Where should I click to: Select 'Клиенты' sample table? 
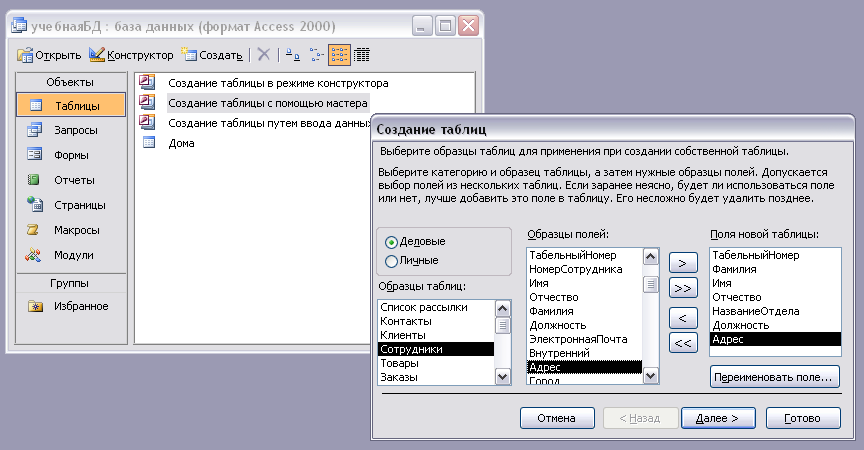(x=436, y=335)
